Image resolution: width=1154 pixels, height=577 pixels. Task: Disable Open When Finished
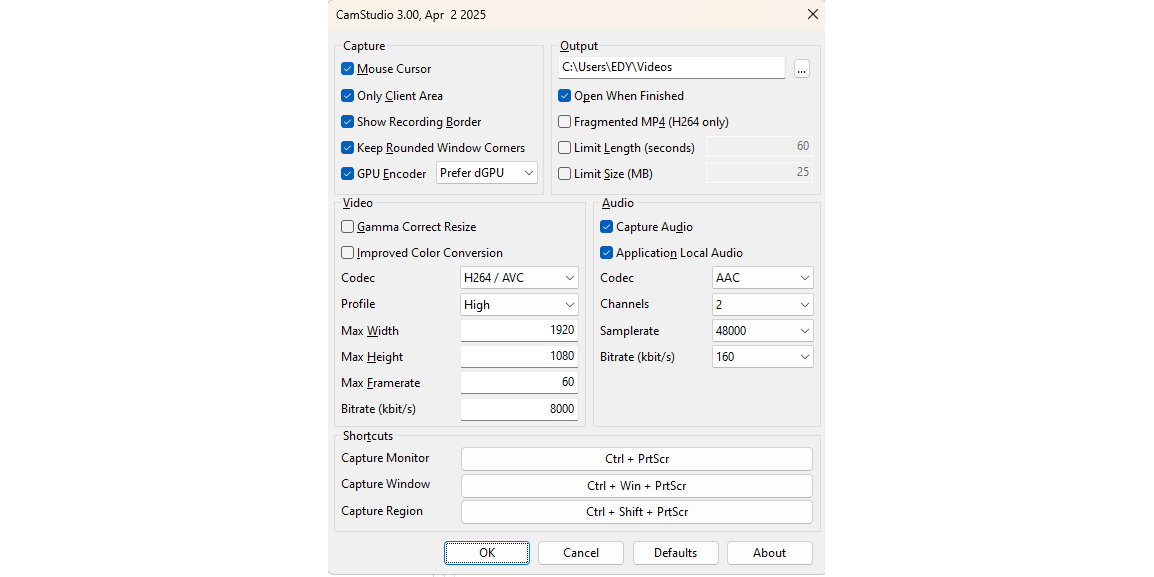pyautogui.click(x=564, y=96)
